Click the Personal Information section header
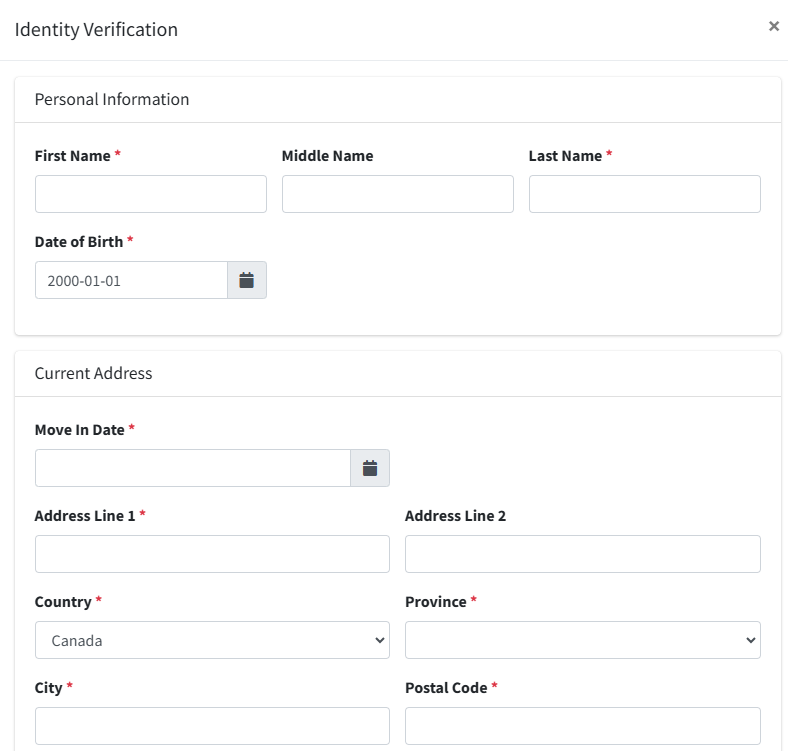 (112, 100)
